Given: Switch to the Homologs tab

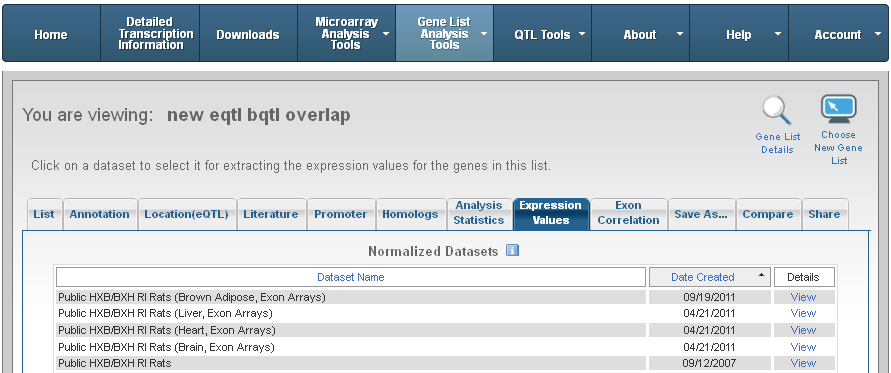Looking at the screenshot, I should [410, 214].
